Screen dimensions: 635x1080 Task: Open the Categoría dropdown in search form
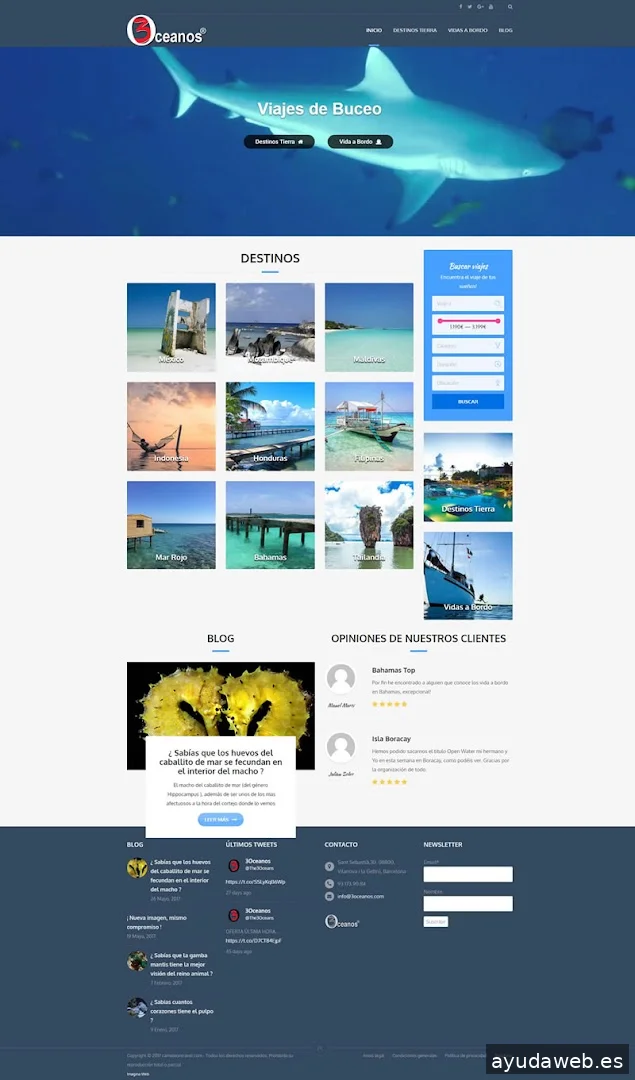pos(468,345)
